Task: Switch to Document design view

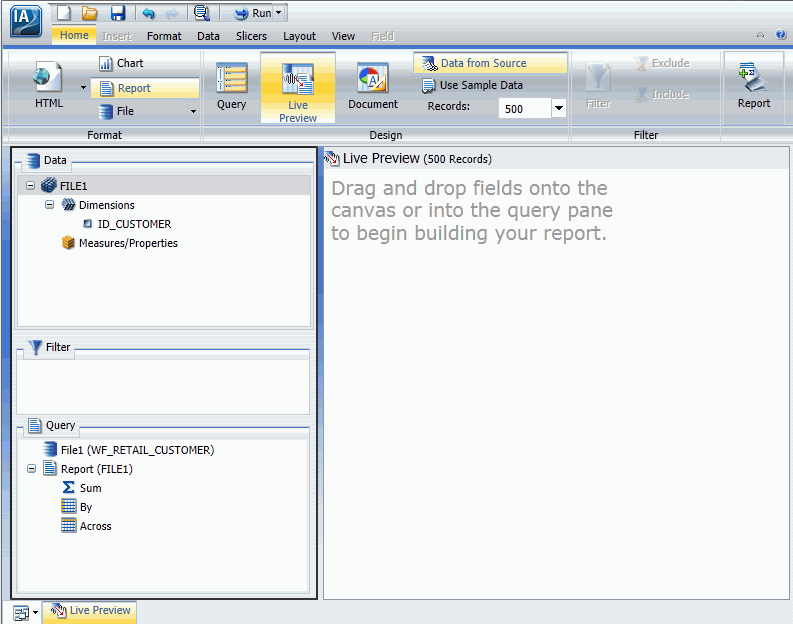Action: [x=373, y=86]
